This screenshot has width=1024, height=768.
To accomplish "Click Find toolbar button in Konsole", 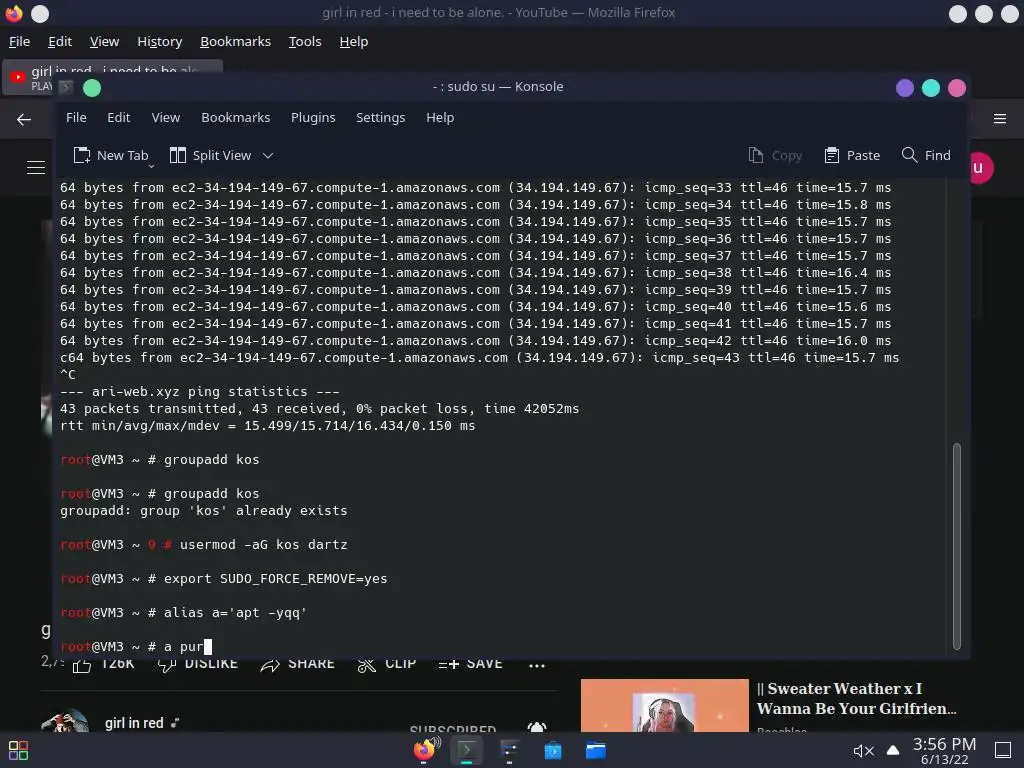I will [926, 155].
